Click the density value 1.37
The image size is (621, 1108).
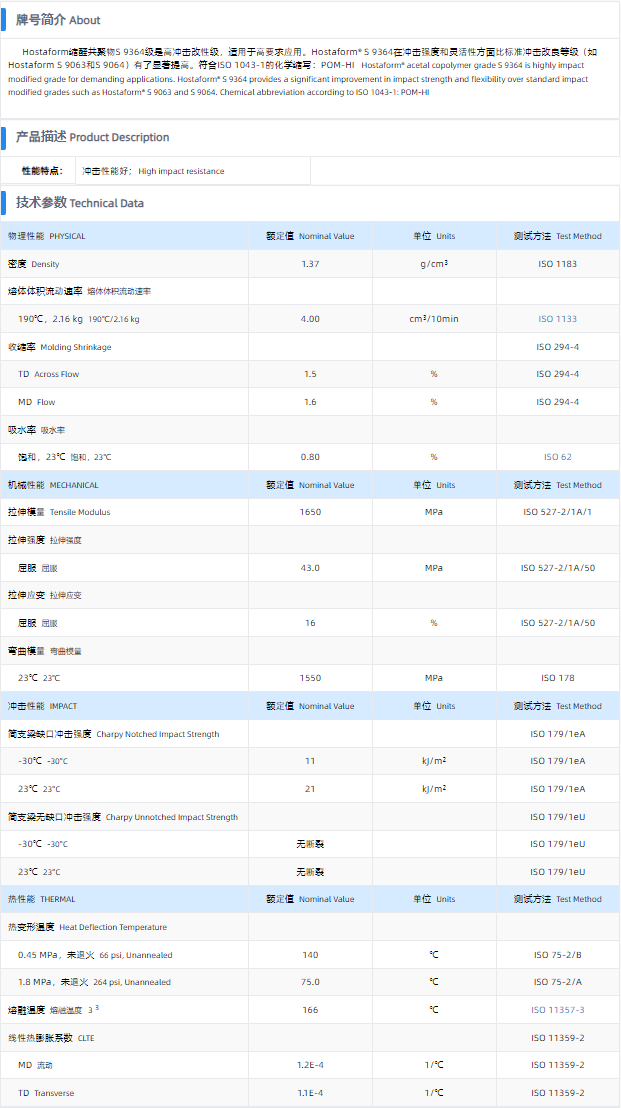310,264
